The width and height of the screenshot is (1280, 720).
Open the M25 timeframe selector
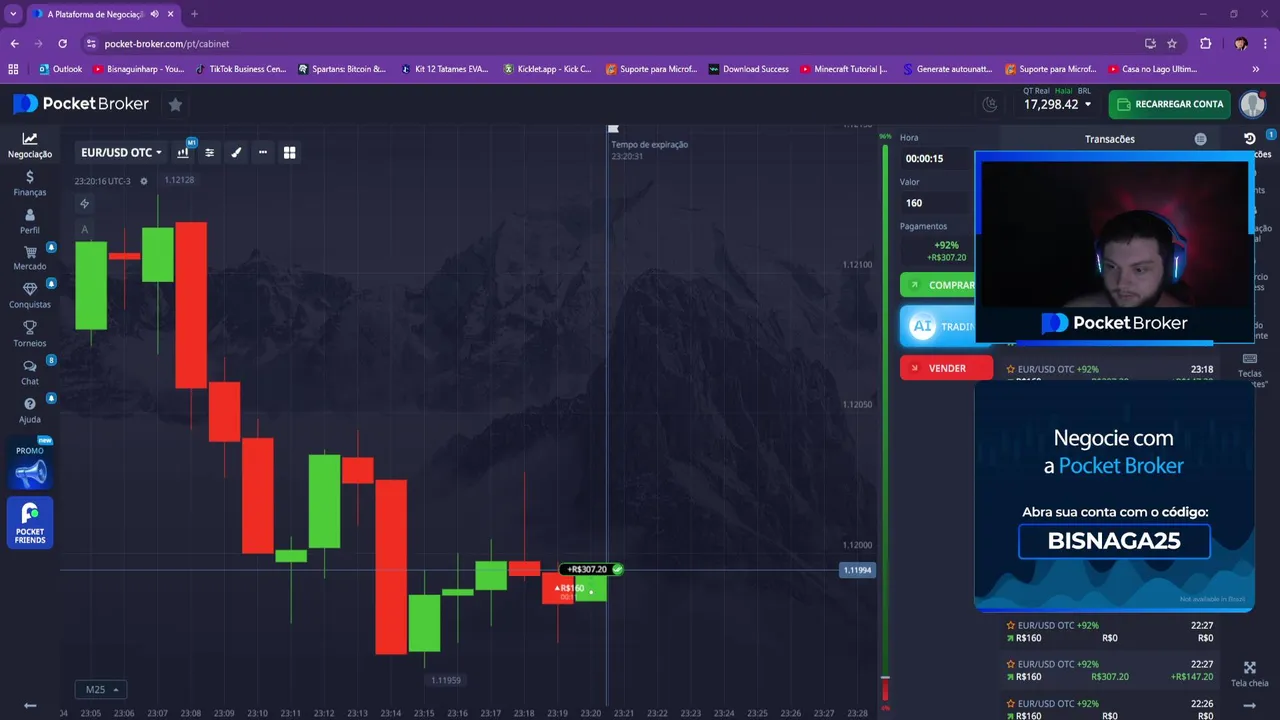coord(101,689)
